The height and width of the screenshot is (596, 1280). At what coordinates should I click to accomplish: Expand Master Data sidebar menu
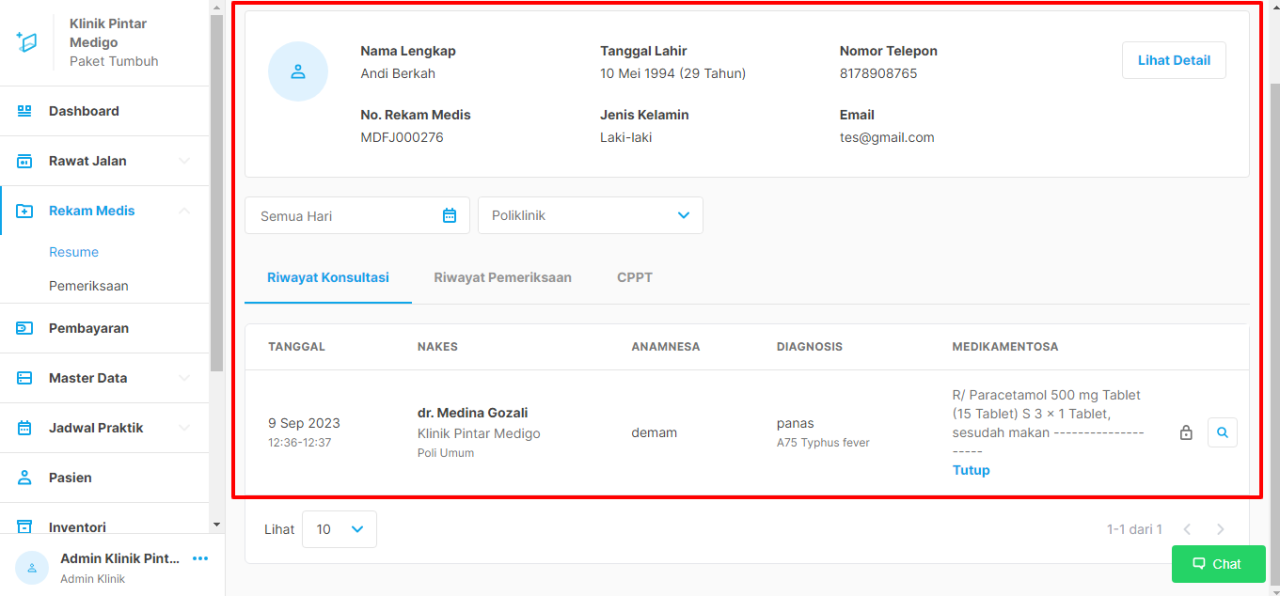(x=104, y=378)
